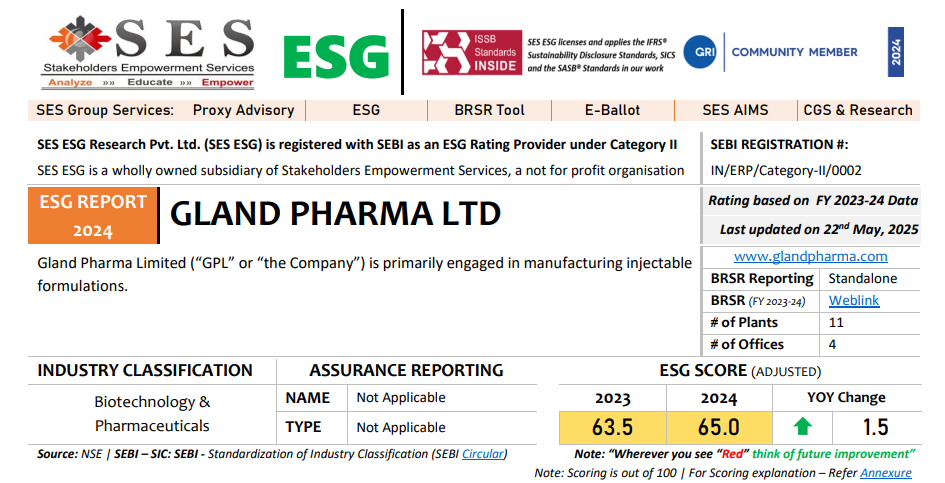Click the ISSB Standards Inside badge
This screenshot has height=483, width=945.
472,52
